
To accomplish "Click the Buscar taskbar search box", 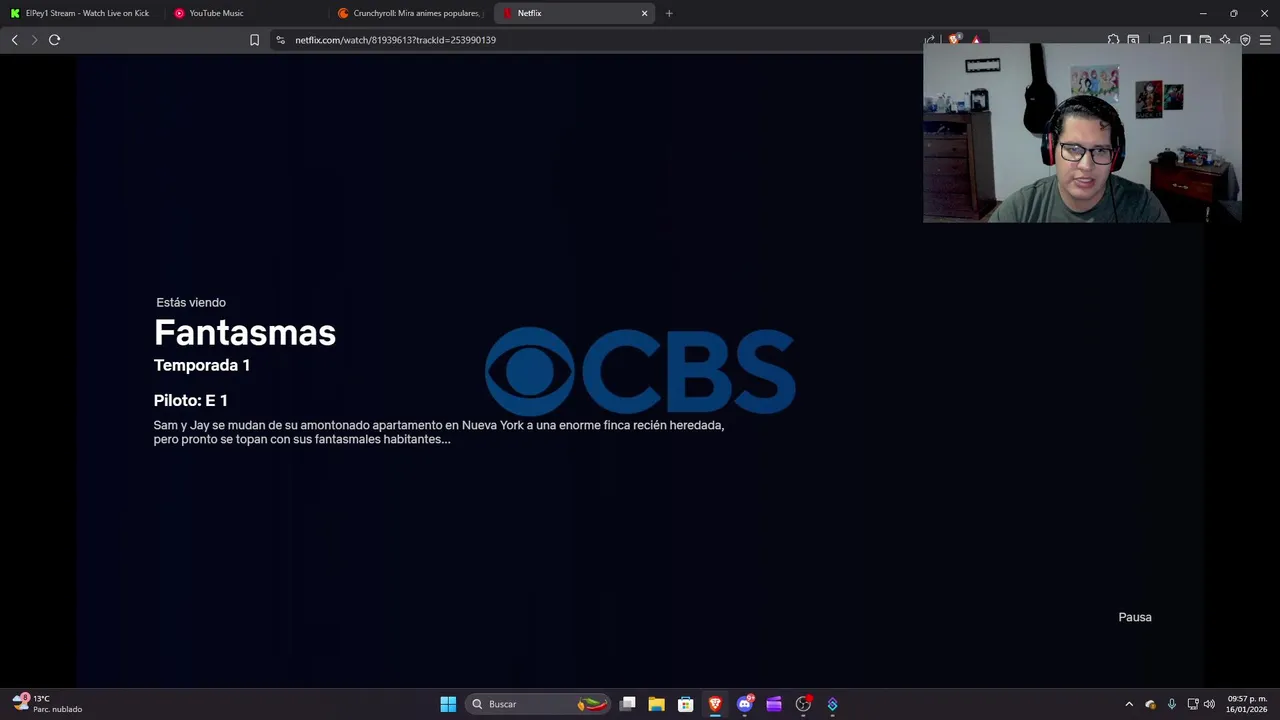I will pos(538,704).
